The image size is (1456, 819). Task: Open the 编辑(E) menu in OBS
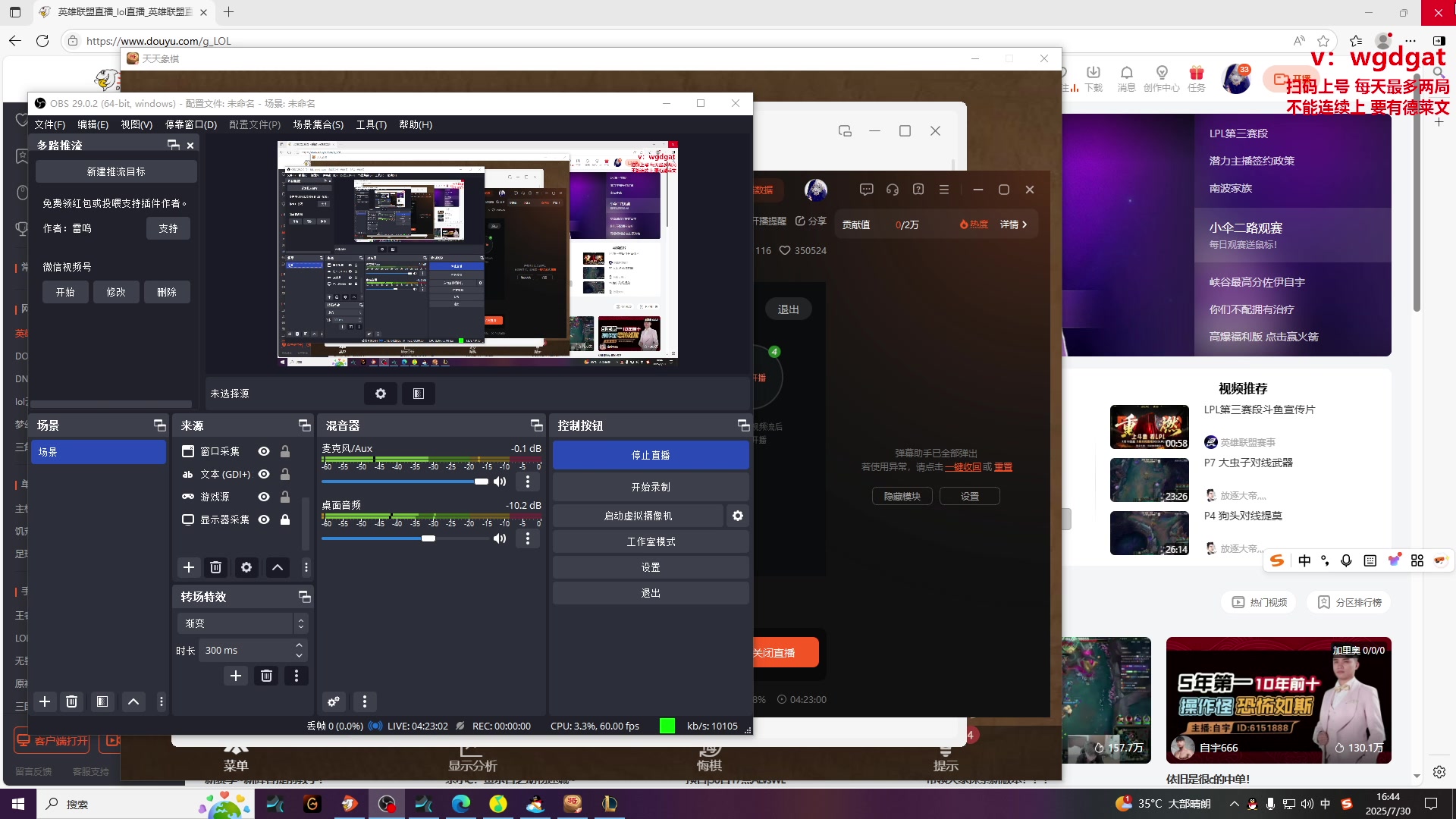click(x=93, y=124)
